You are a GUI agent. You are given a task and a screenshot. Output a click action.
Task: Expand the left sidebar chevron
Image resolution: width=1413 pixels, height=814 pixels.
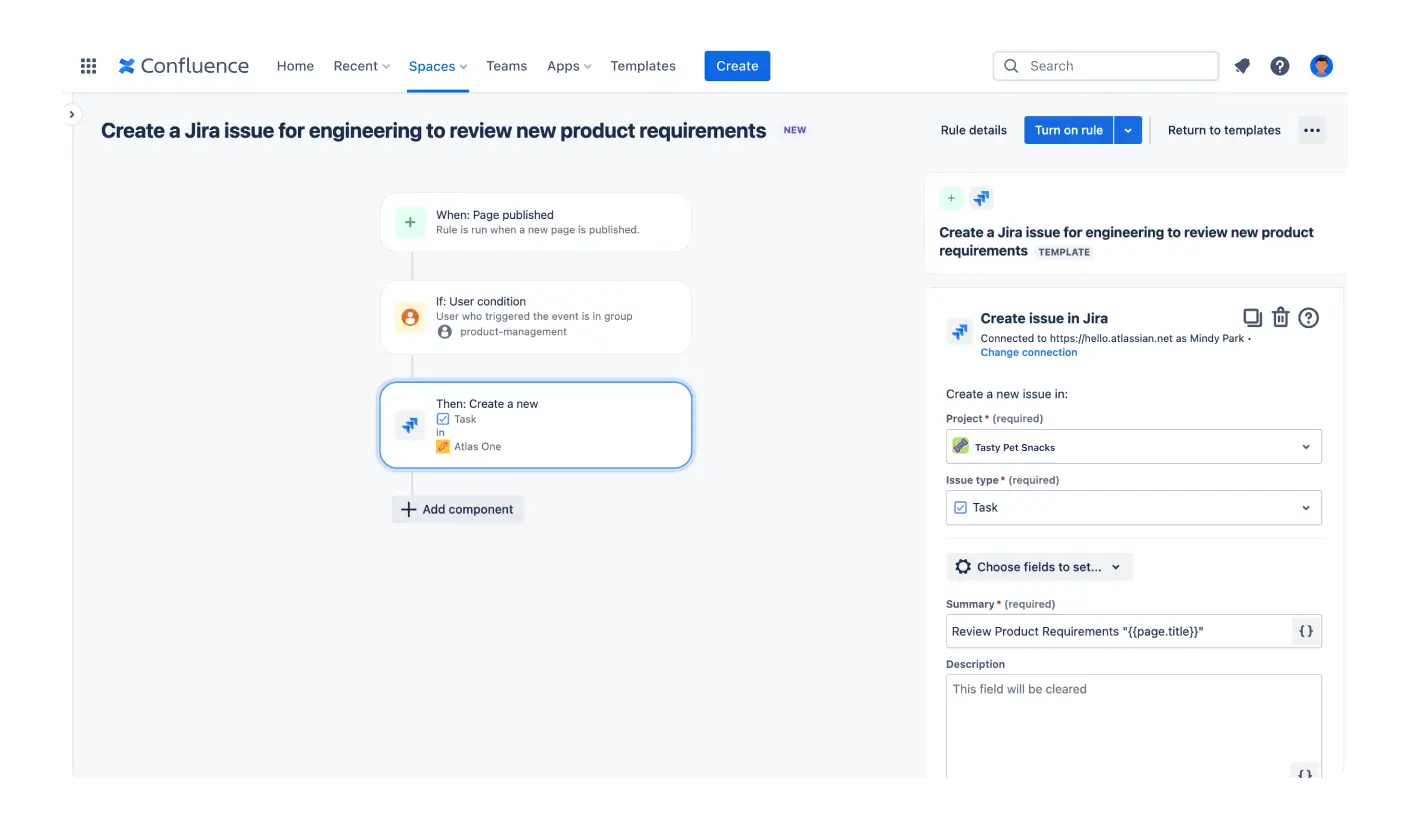click(x=72, y=114)
